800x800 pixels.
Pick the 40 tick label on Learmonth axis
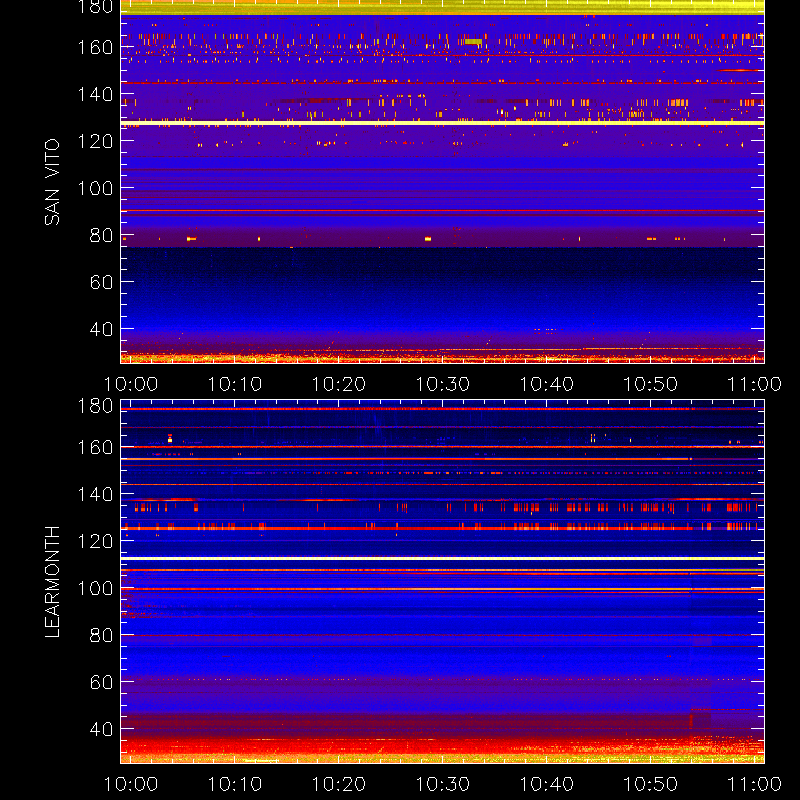(102, 729)
